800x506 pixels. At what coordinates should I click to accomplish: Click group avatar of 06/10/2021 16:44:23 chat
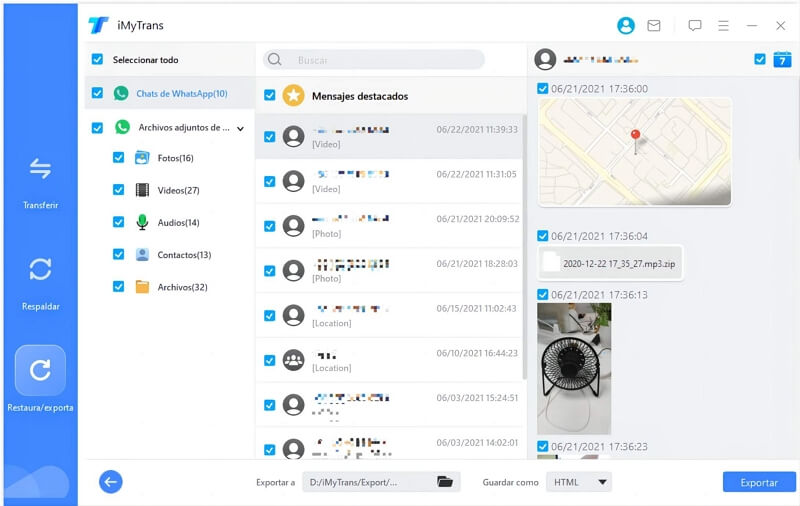point(293,360)
